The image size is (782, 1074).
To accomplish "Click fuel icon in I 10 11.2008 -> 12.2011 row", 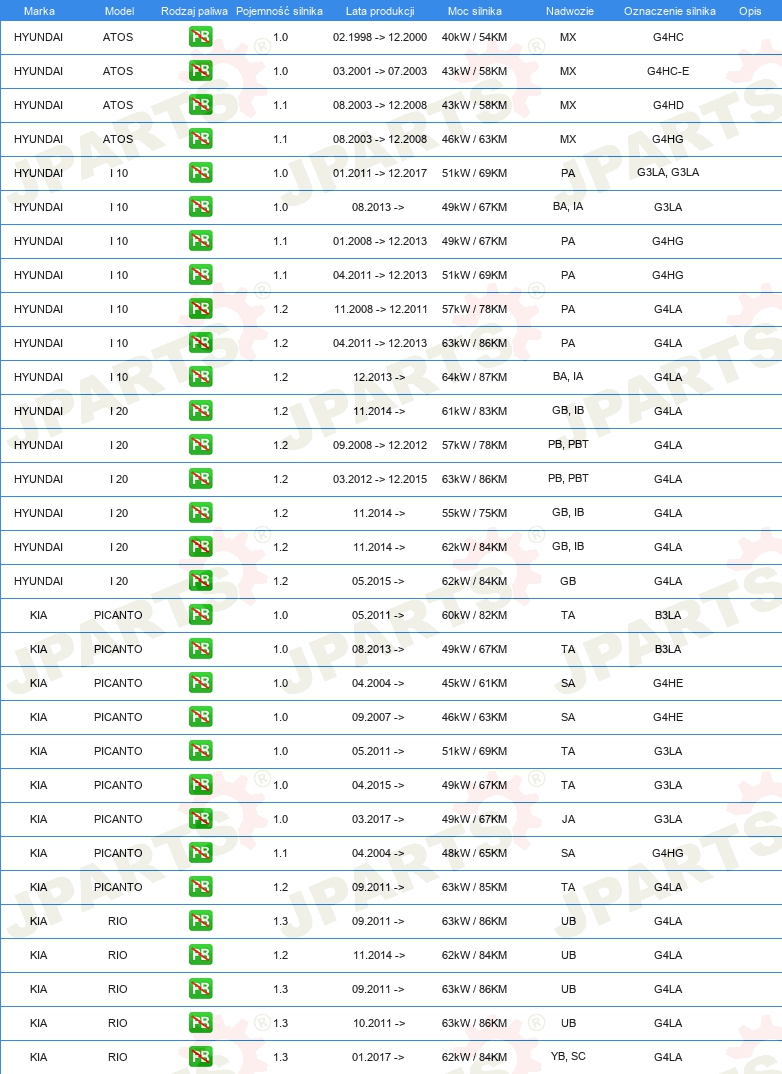I will (x=201, y=309).
